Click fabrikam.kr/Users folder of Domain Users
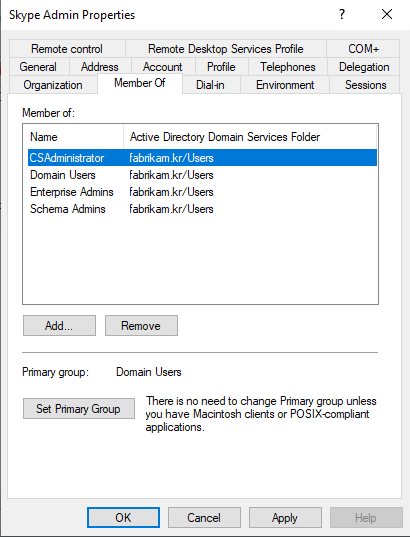 (x=171, y=175)
